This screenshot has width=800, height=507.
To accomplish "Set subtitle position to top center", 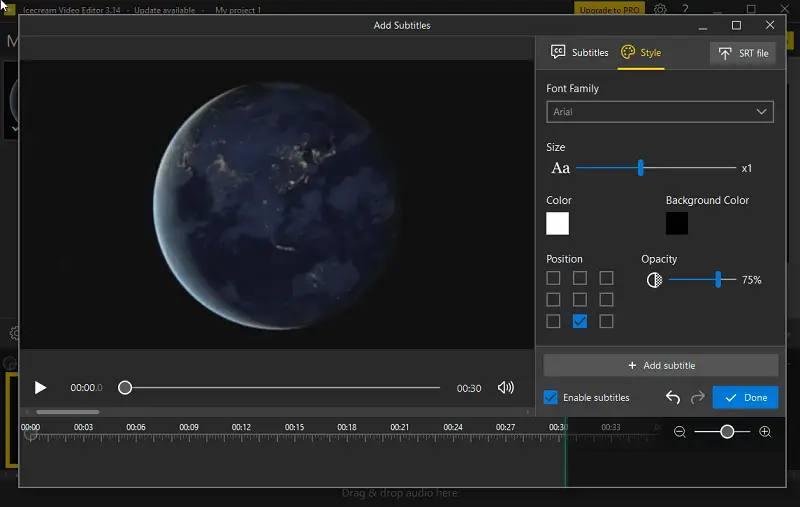I will point(580,278).
